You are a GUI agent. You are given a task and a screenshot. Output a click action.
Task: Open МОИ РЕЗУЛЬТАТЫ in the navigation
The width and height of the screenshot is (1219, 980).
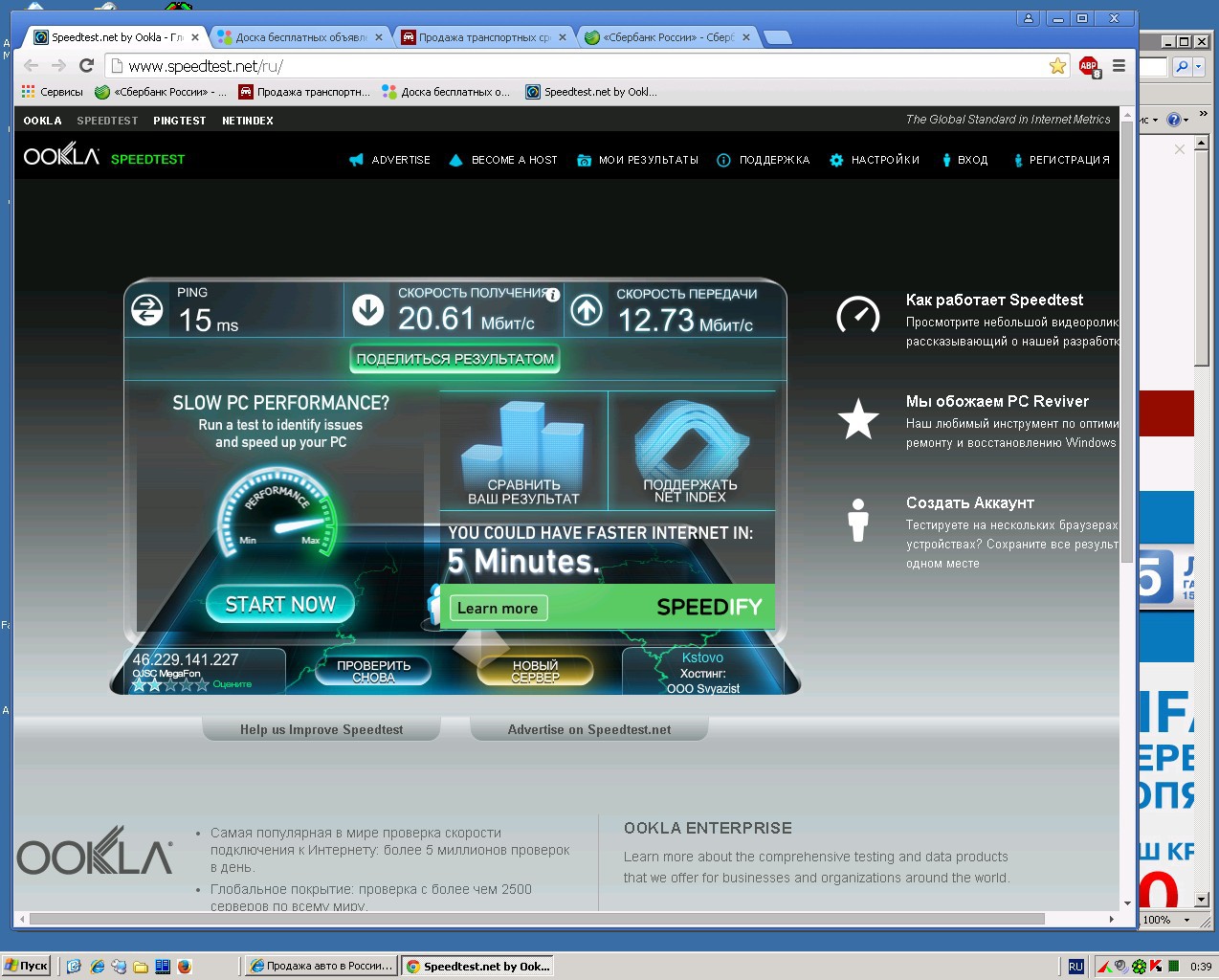[648, 160]
